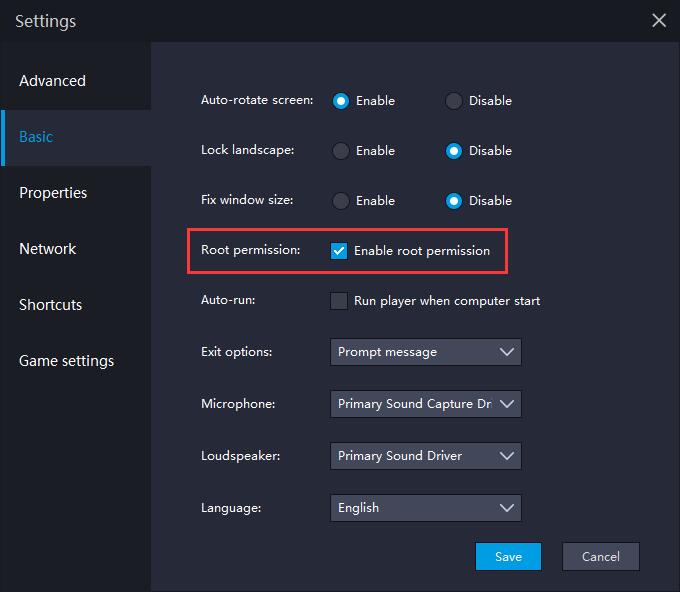Open the Microphone device dropdown

click(x=425, y=404)
